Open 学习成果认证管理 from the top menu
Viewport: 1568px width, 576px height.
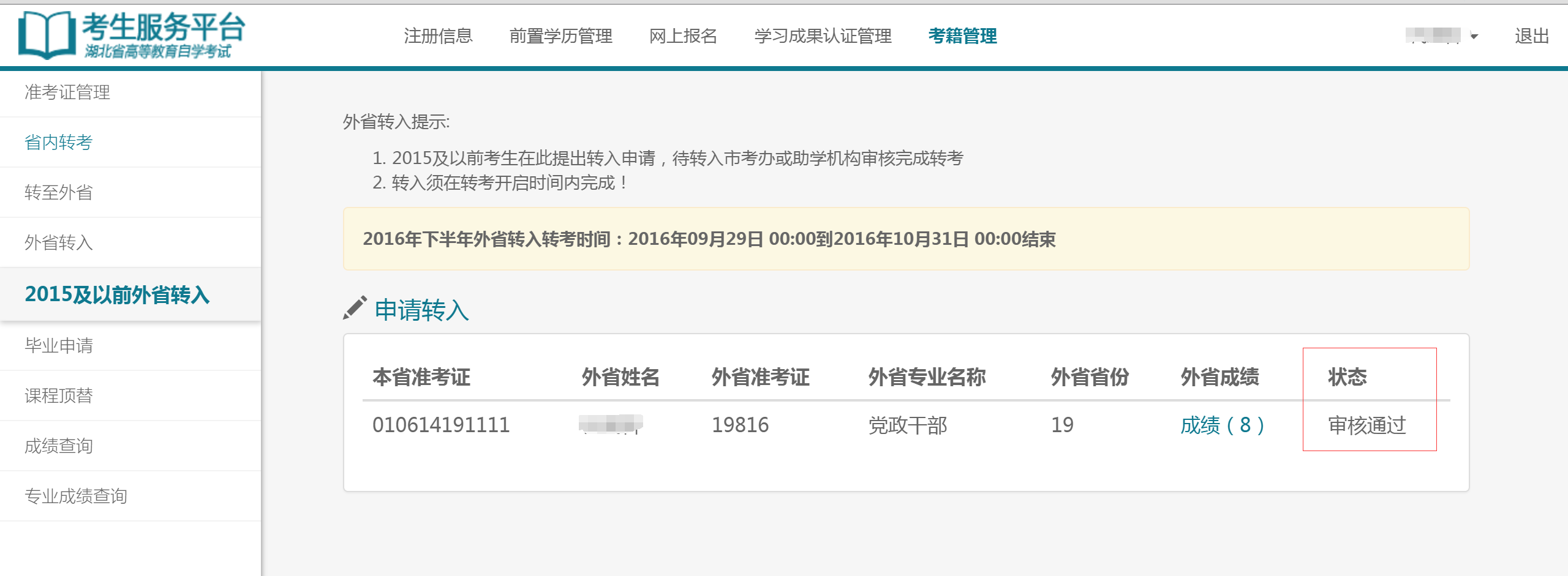coord(823,36)
